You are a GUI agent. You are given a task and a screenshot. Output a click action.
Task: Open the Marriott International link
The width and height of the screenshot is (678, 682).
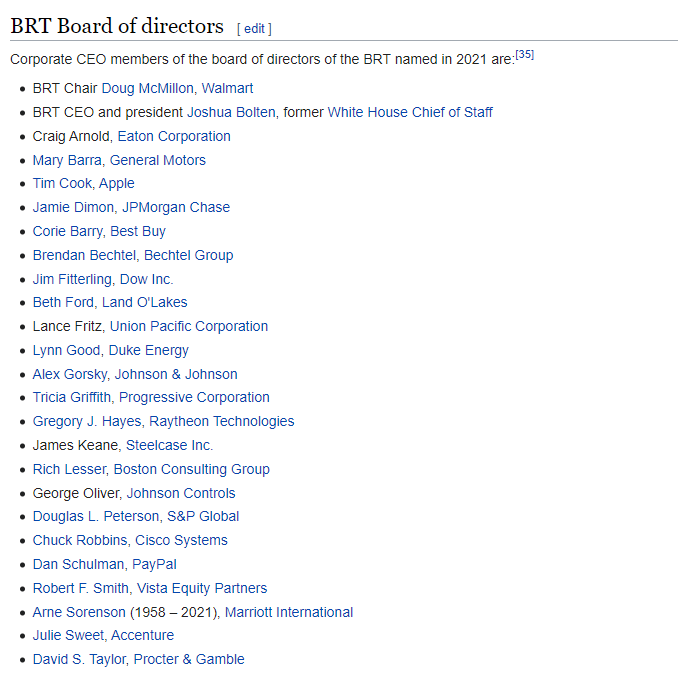click(x=289, y=612)
